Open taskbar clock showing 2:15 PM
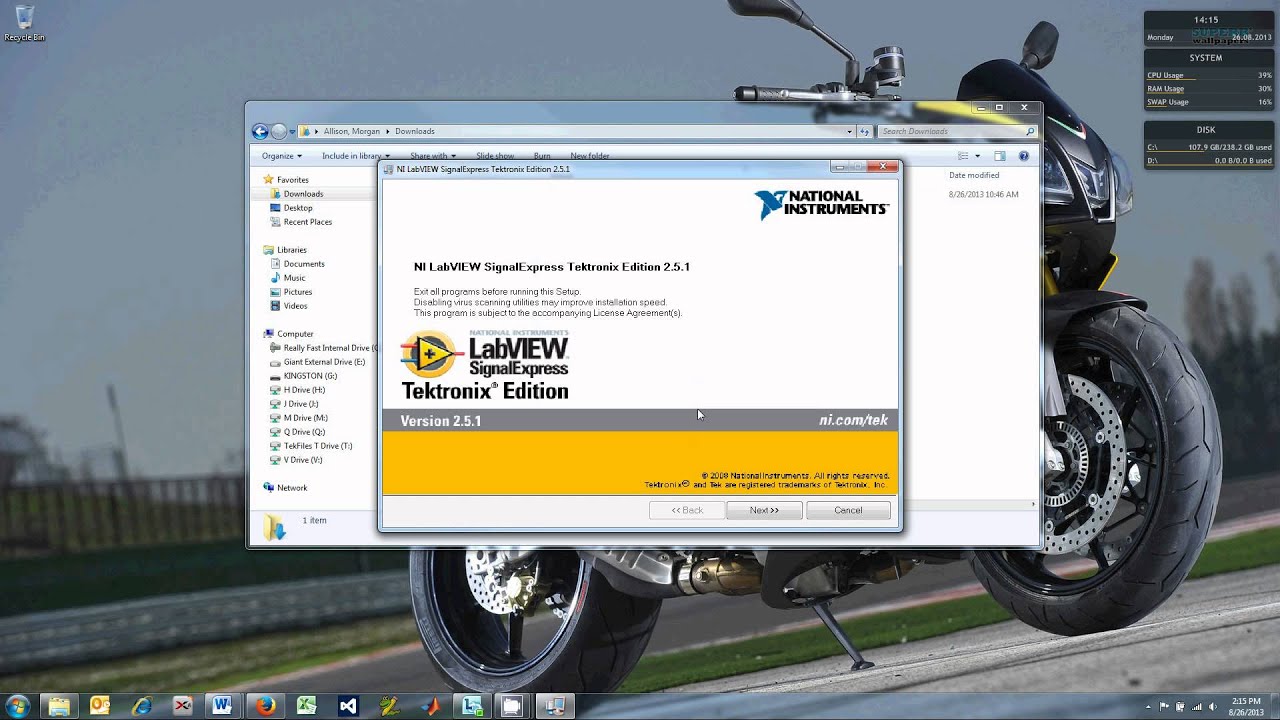The image size is (1280, 720). coord(1246,706)
